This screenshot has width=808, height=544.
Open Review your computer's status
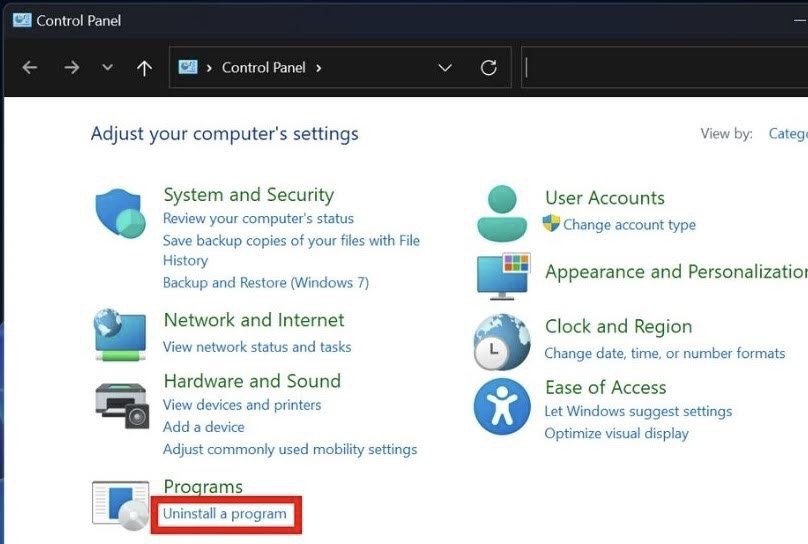pos(258,218)
